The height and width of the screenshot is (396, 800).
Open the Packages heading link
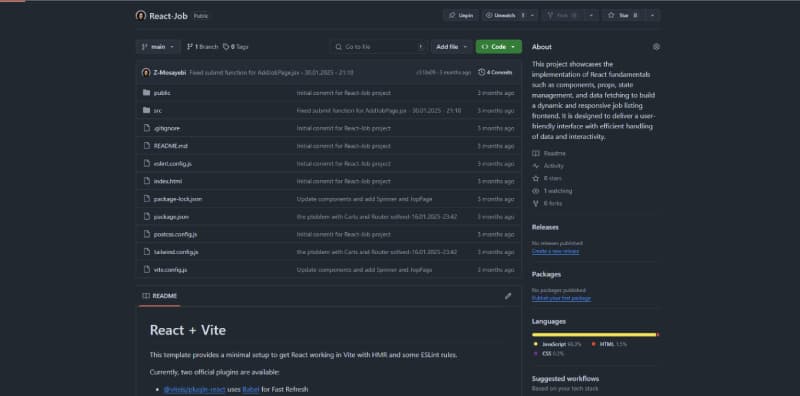[x=546, y=274]
